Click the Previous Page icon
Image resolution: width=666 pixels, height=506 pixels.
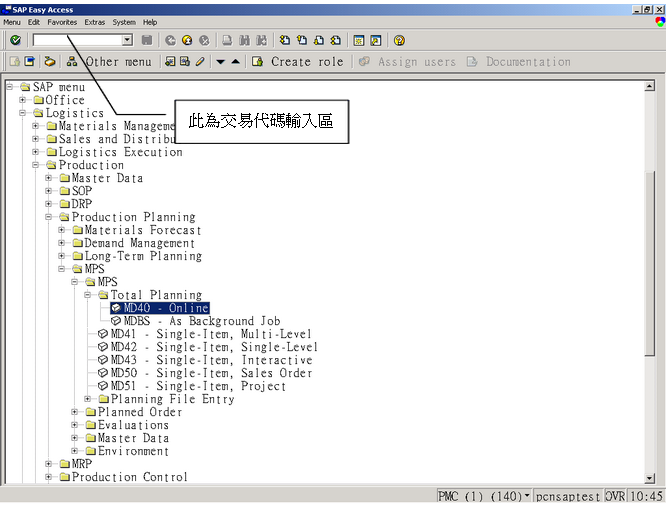point(302,40)
